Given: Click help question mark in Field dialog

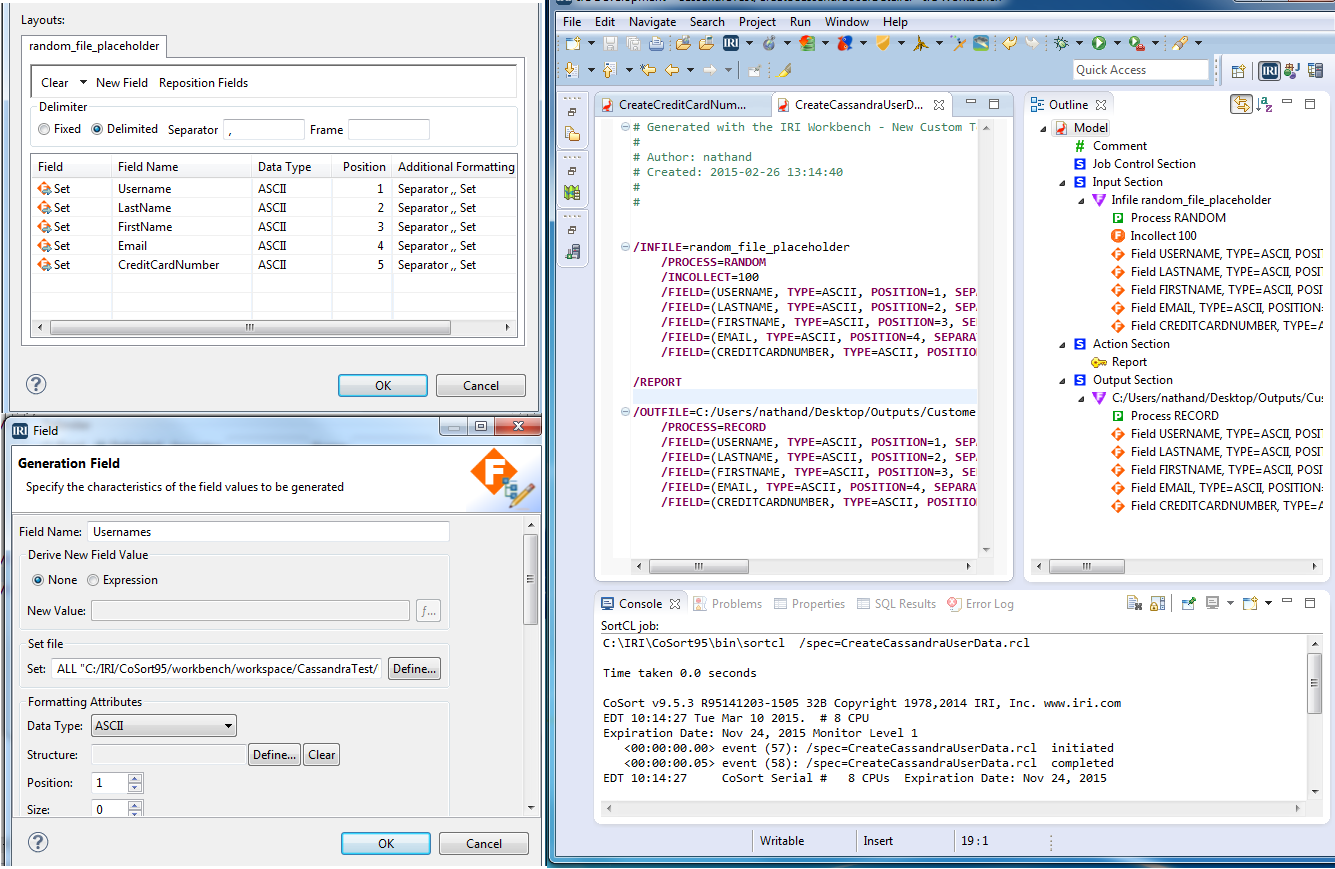Looking at the screenshot, I should (x=38, y=842).
